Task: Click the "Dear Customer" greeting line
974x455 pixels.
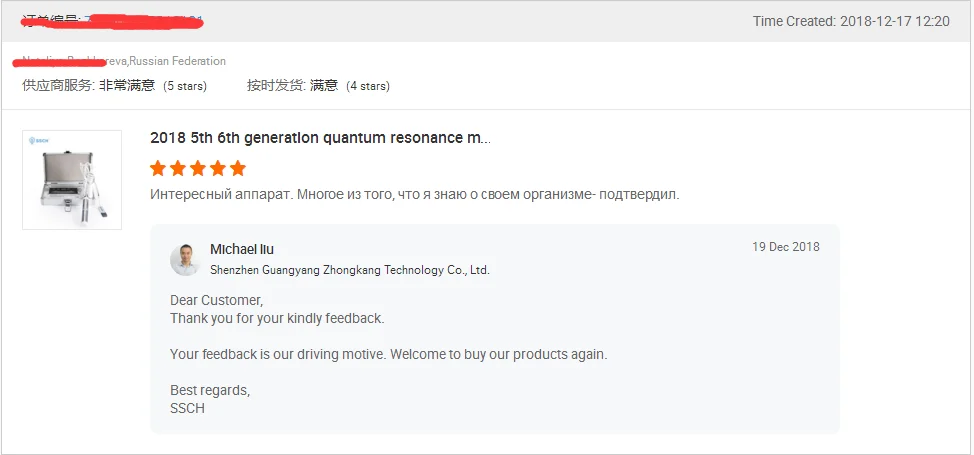Action: click(x=217, y=300)
